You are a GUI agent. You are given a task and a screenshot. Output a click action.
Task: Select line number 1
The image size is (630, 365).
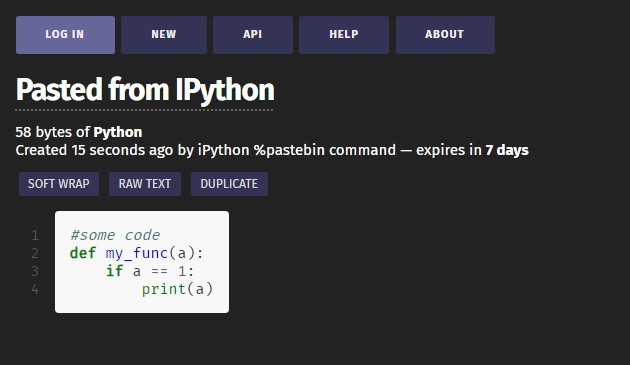pos(35,235)
